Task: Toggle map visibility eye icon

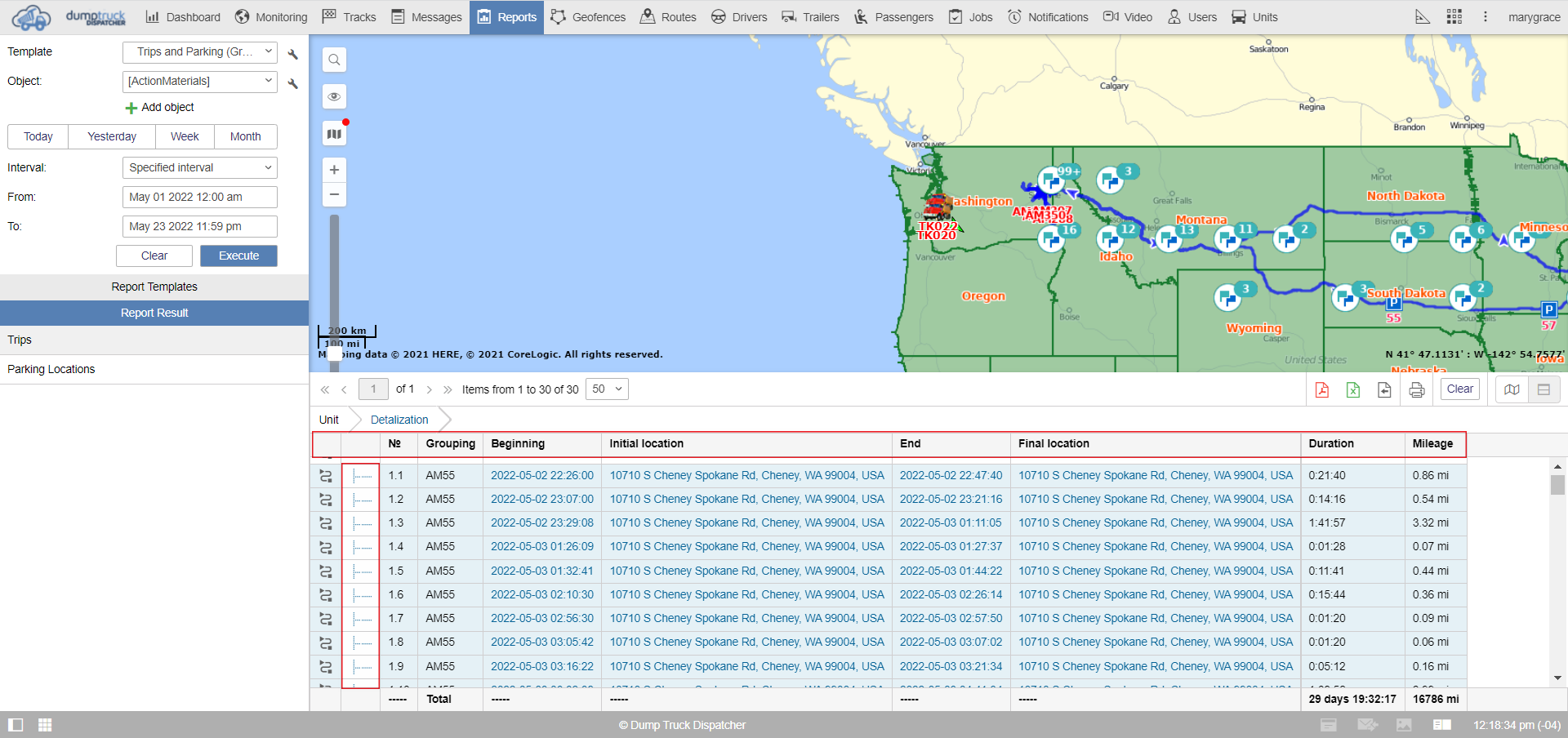Action: click(334, 96)
